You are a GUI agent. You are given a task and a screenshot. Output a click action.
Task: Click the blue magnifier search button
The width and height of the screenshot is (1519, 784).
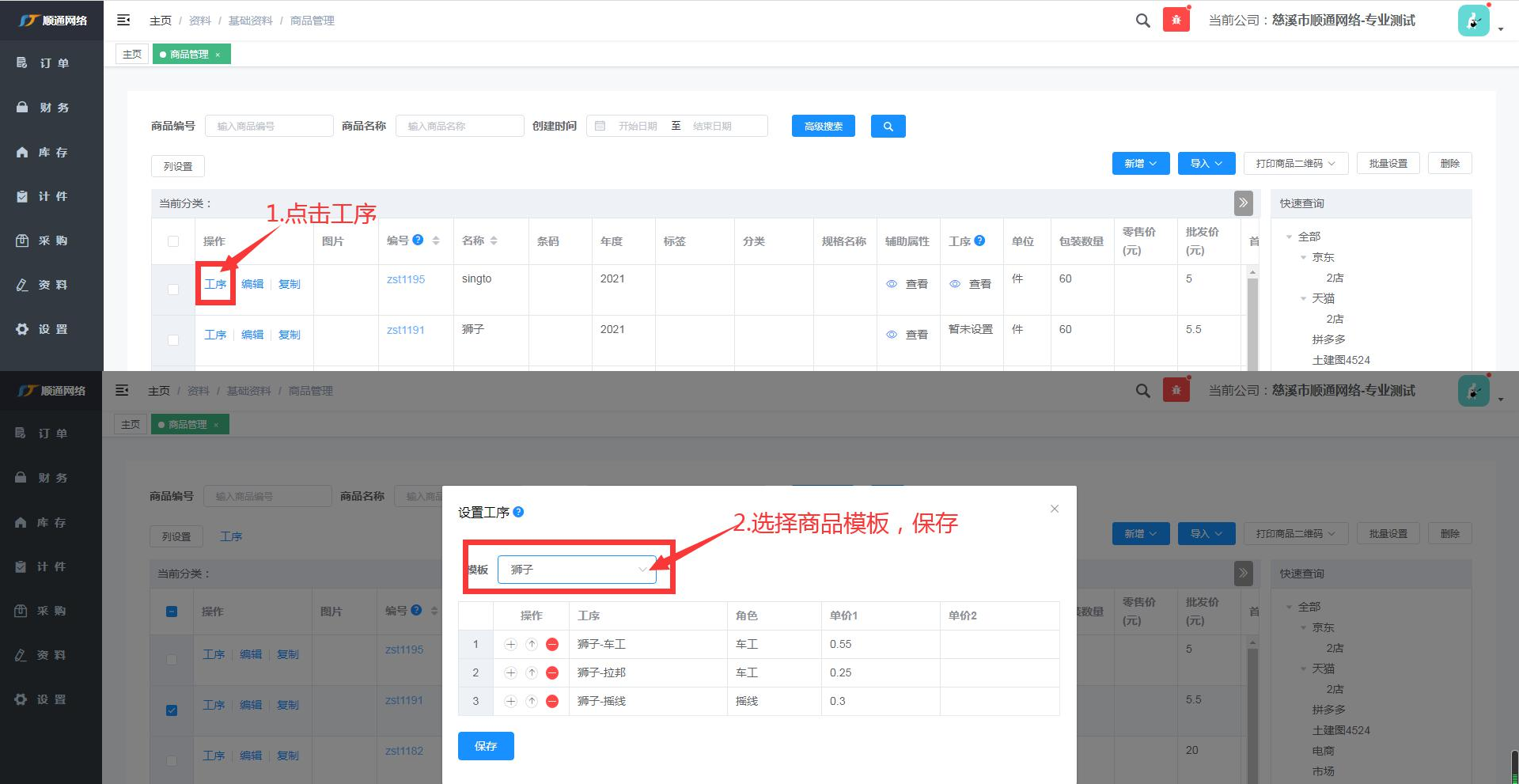click(888, 127)
